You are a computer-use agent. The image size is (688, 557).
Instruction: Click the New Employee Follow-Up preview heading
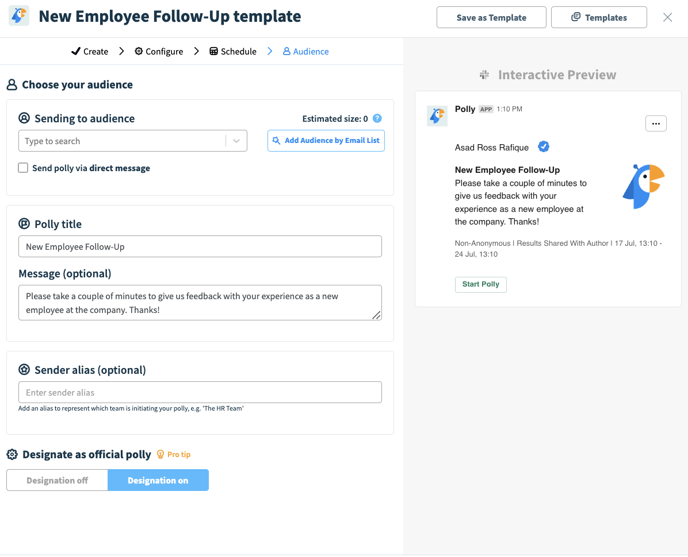(507, 170)
